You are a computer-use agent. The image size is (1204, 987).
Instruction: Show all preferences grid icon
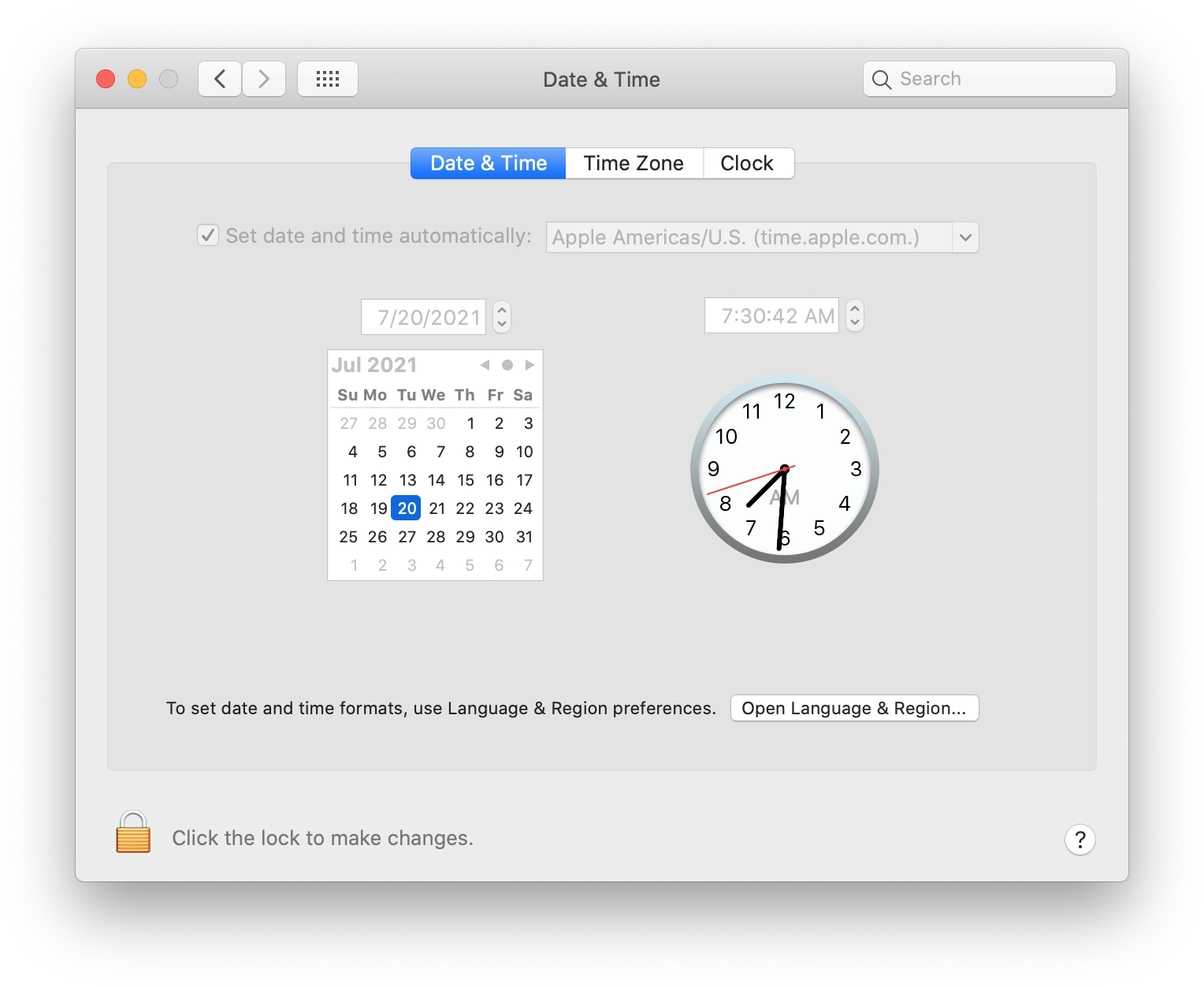[x=328, y=79]
